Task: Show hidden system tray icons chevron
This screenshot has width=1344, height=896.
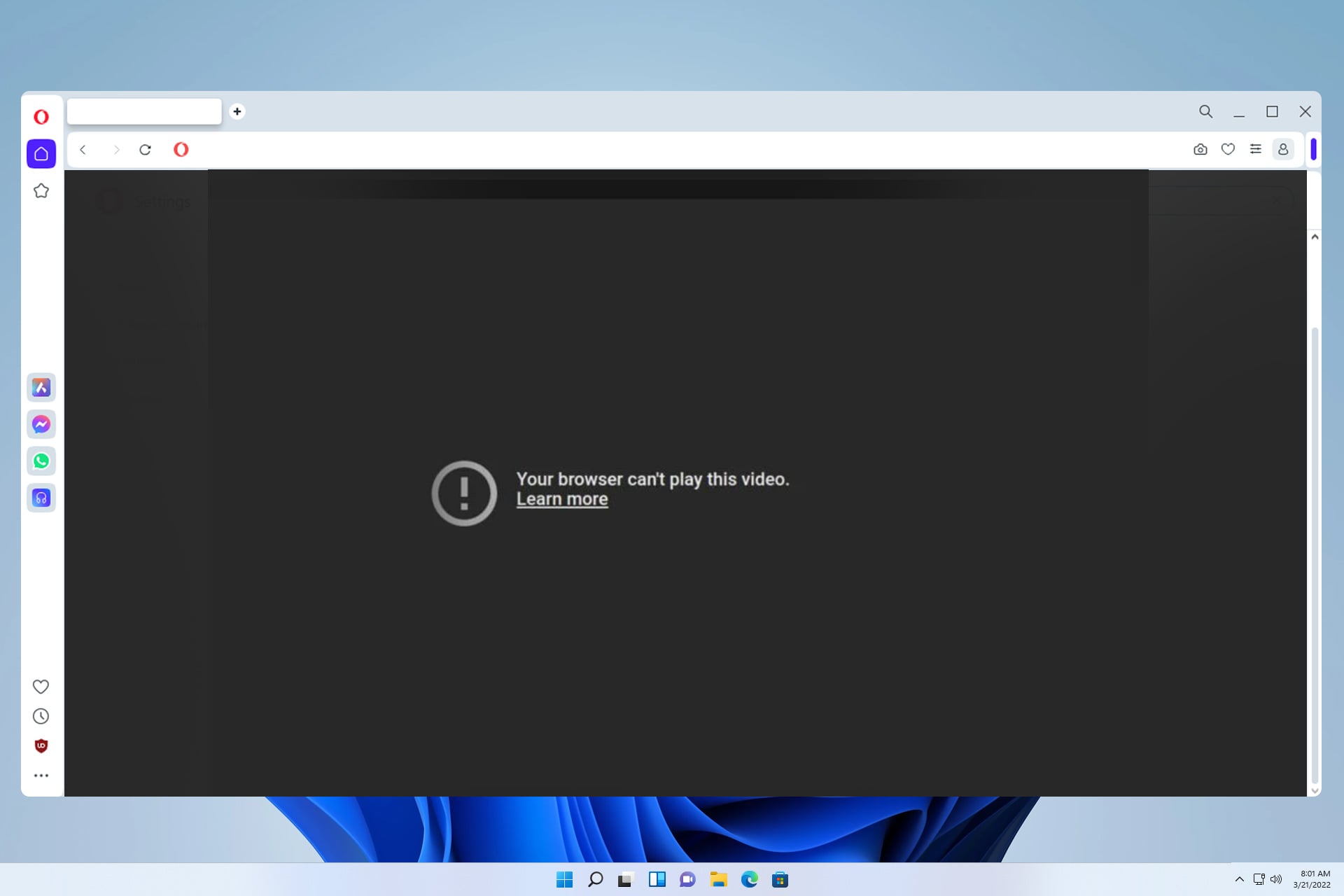Action: tap(1239, 879)
